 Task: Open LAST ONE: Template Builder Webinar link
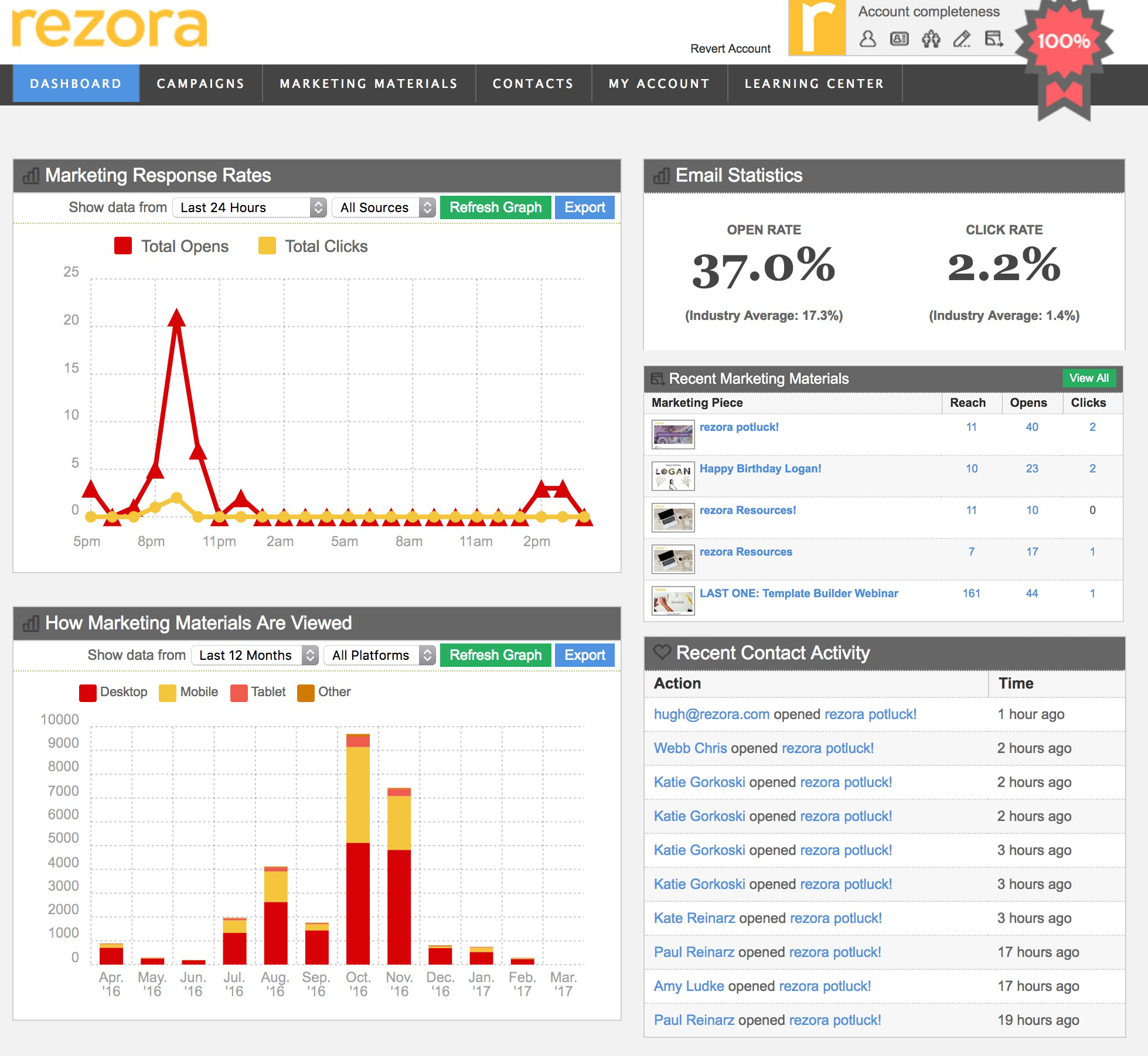click(x=799, y=594)
